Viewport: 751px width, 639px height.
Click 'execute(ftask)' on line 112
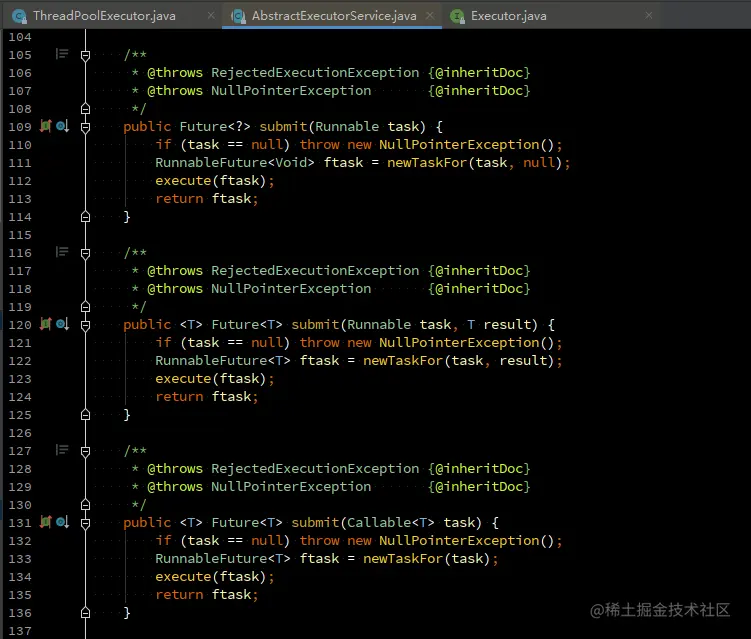pos(210,181)
